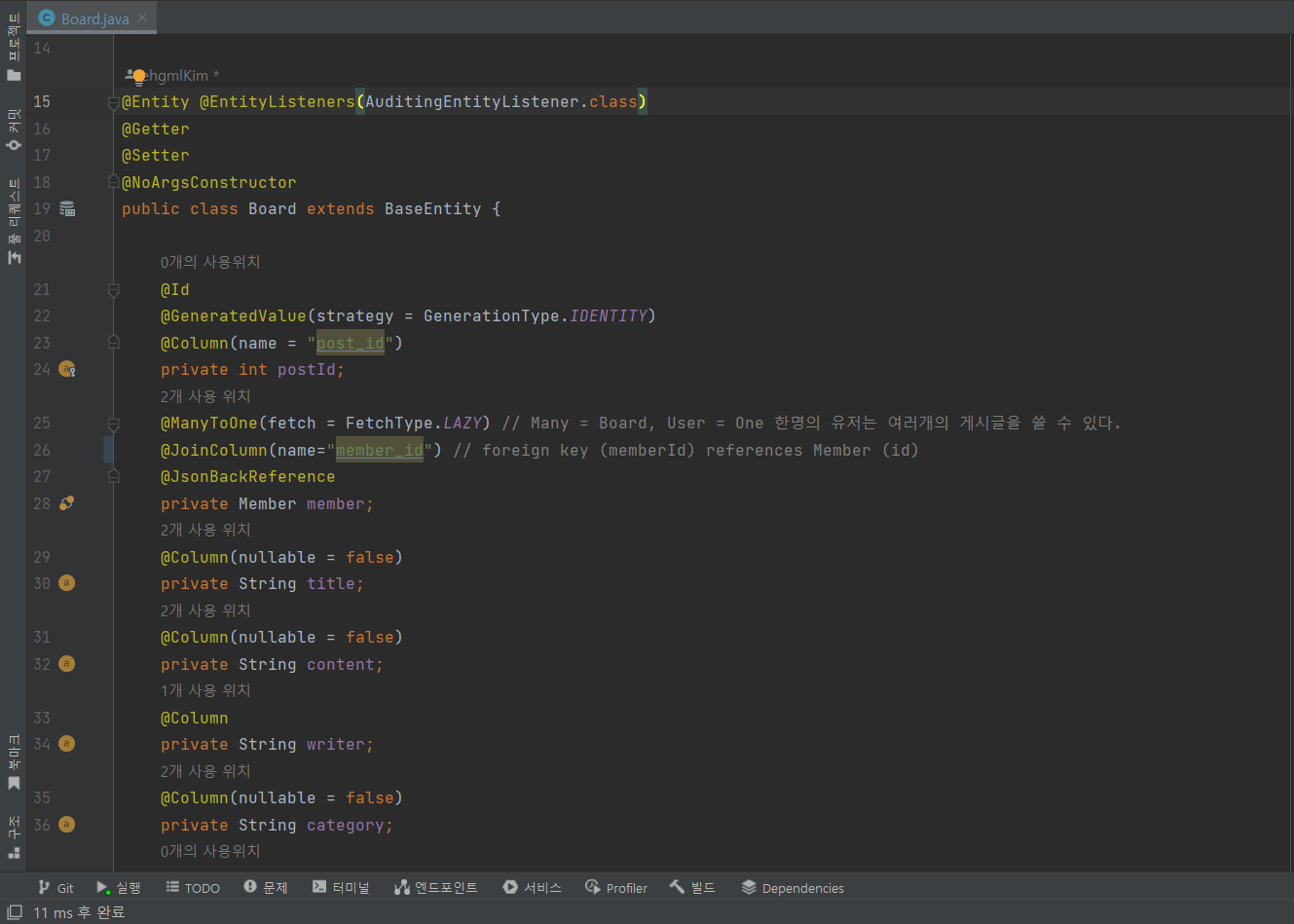Open the 빌드 (Build) tool window

tap(692, 888)
